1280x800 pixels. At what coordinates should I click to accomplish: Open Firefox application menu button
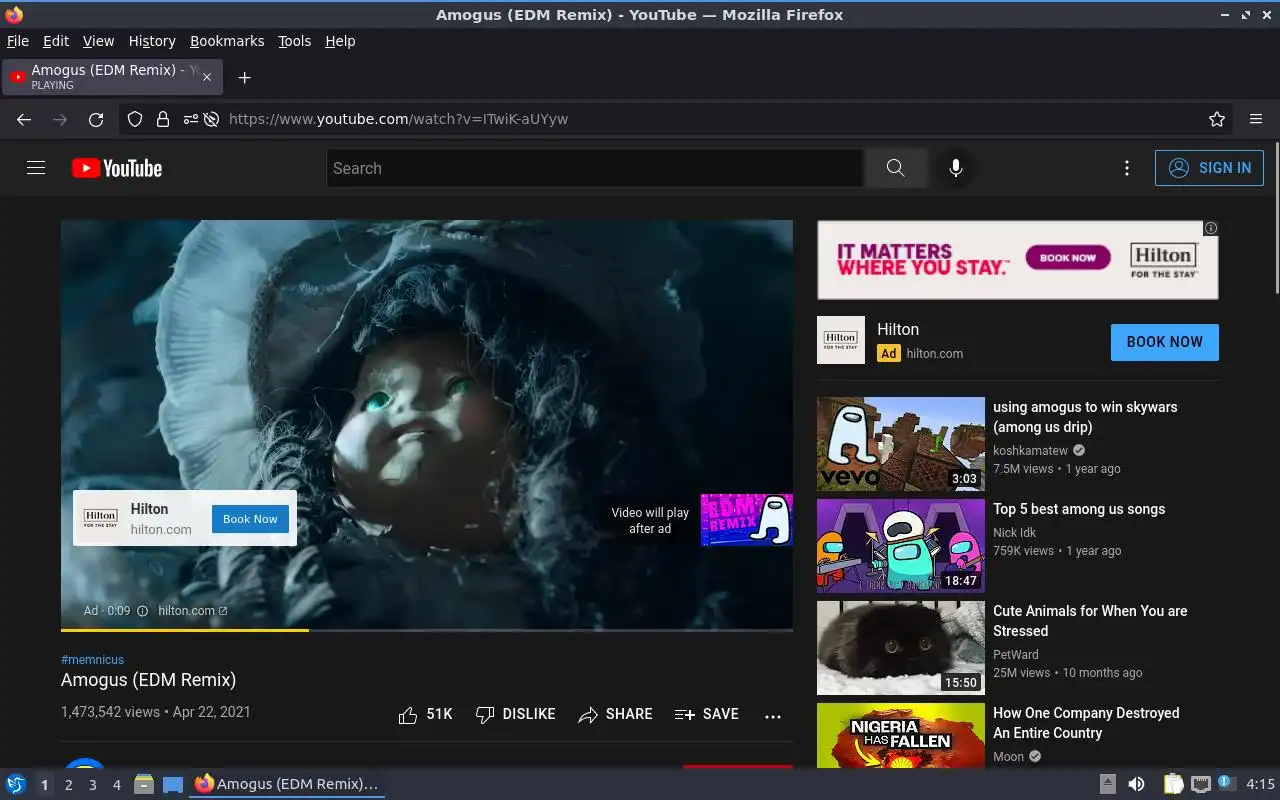(x=1256, y=119)
